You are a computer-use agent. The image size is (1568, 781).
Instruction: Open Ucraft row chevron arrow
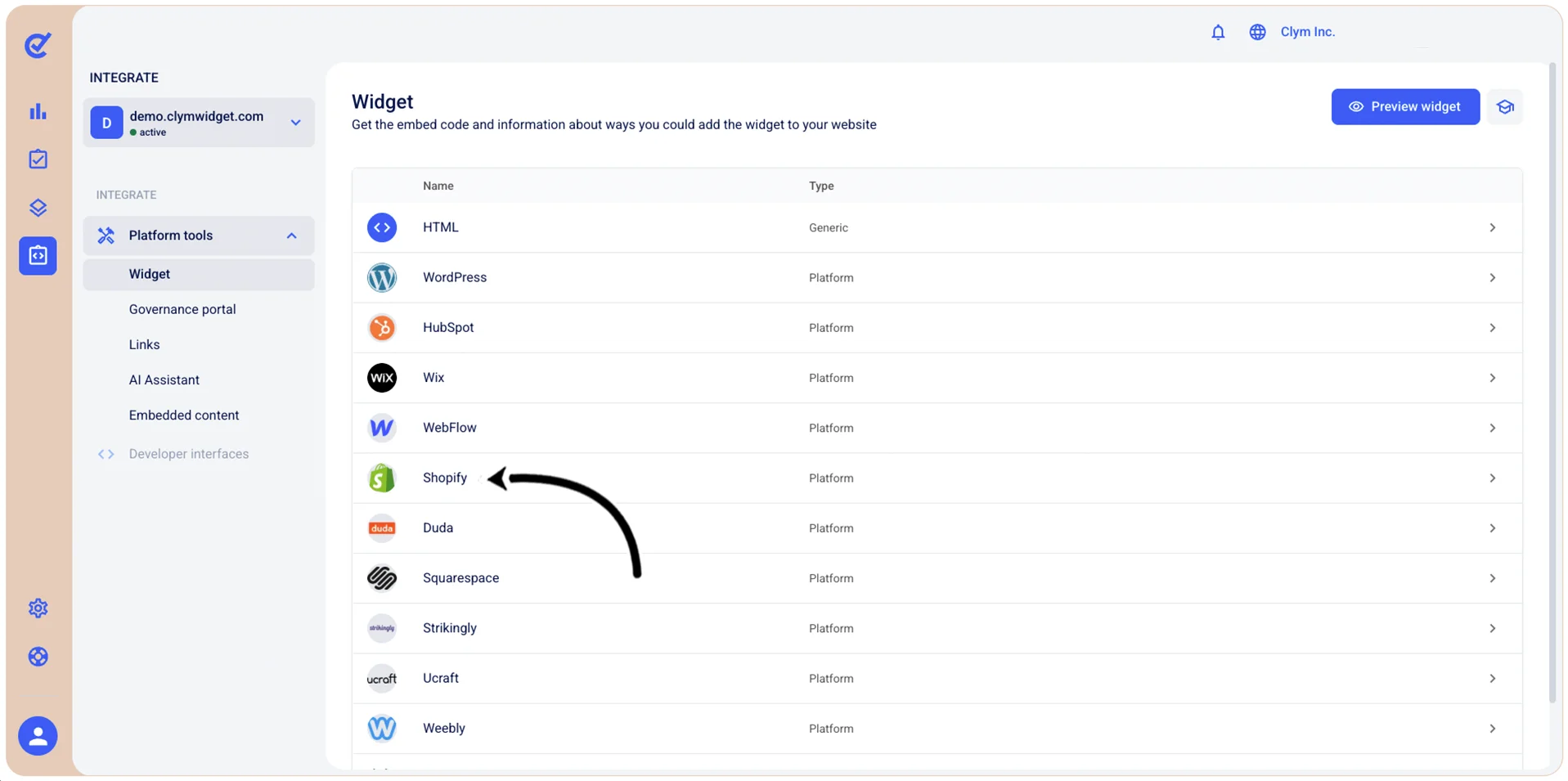[x=1492, y=678]
